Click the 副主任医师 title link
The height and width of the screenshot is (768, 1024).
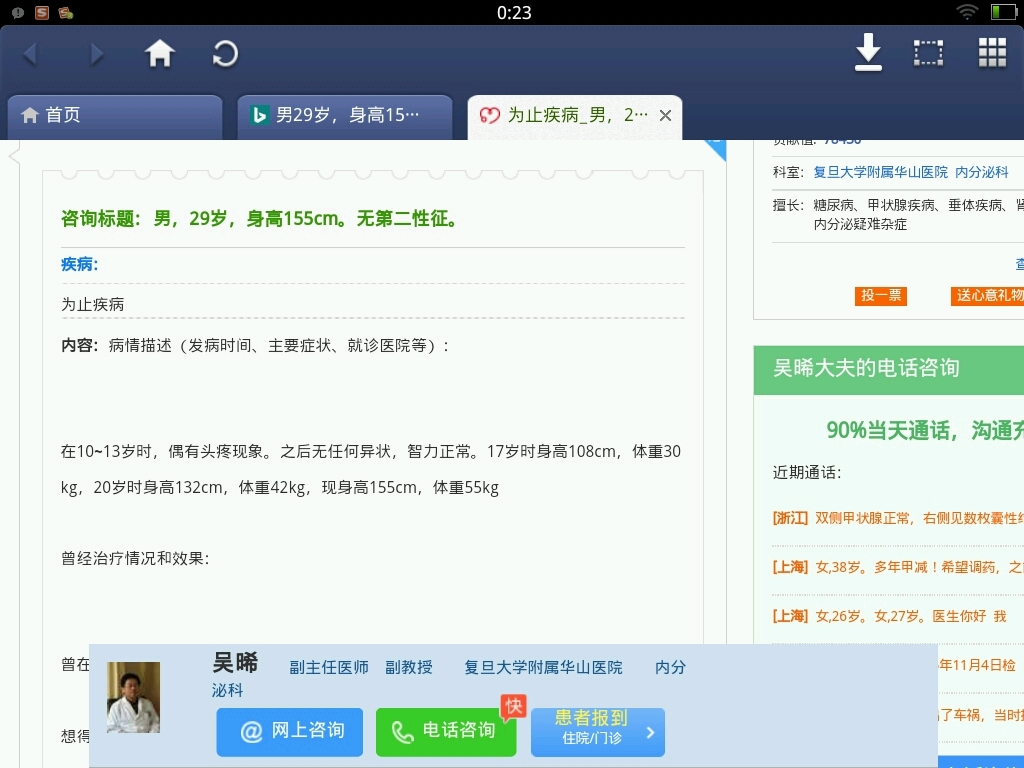[x=328, y=667]
